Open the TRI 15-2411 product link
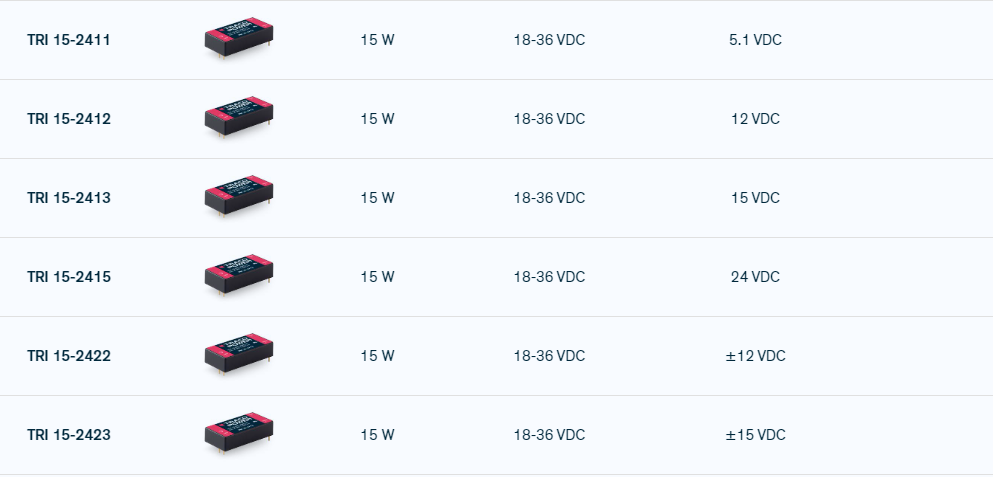Screen dimensions: 993x477 coord(69,40)
